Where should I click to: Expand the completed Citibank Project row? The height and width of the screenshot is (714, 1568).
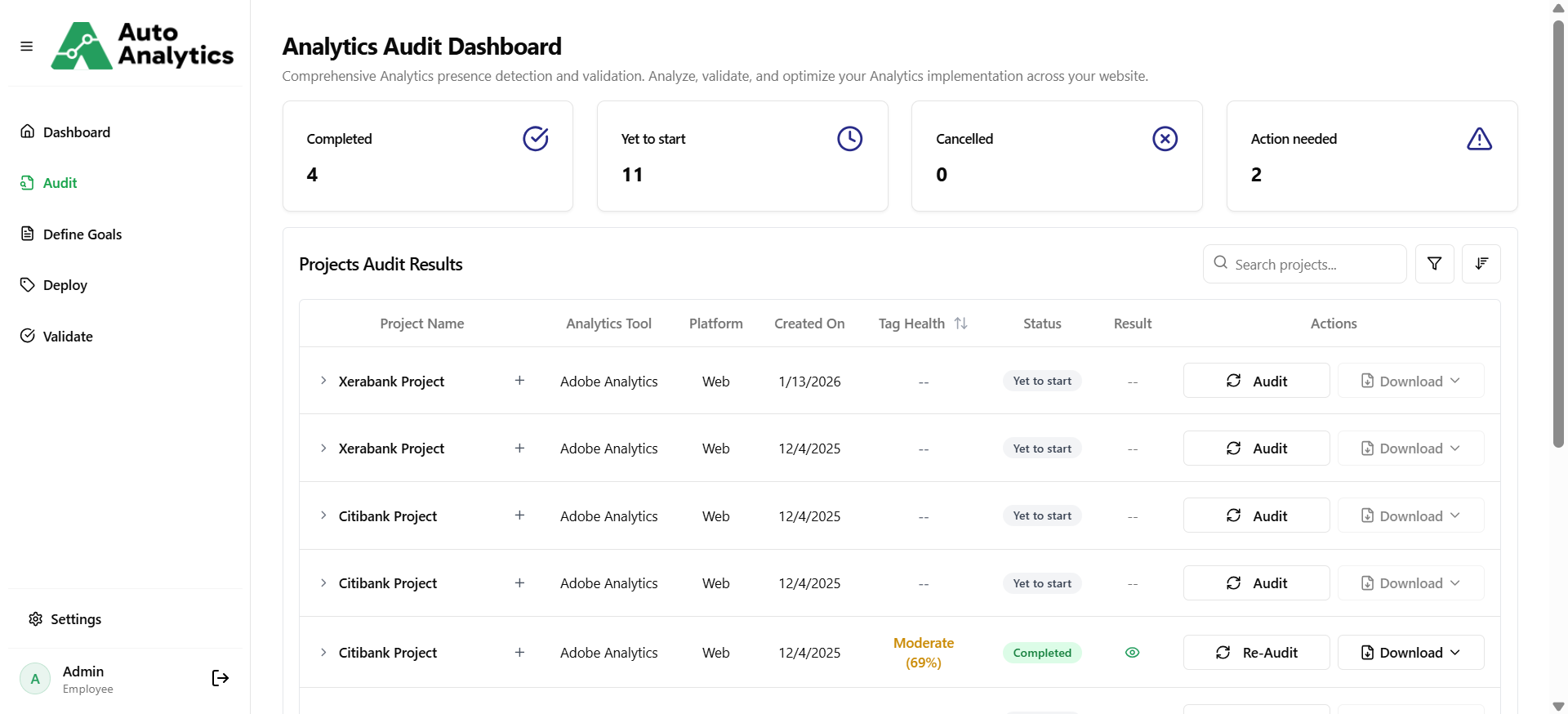[x=323, y=653]
